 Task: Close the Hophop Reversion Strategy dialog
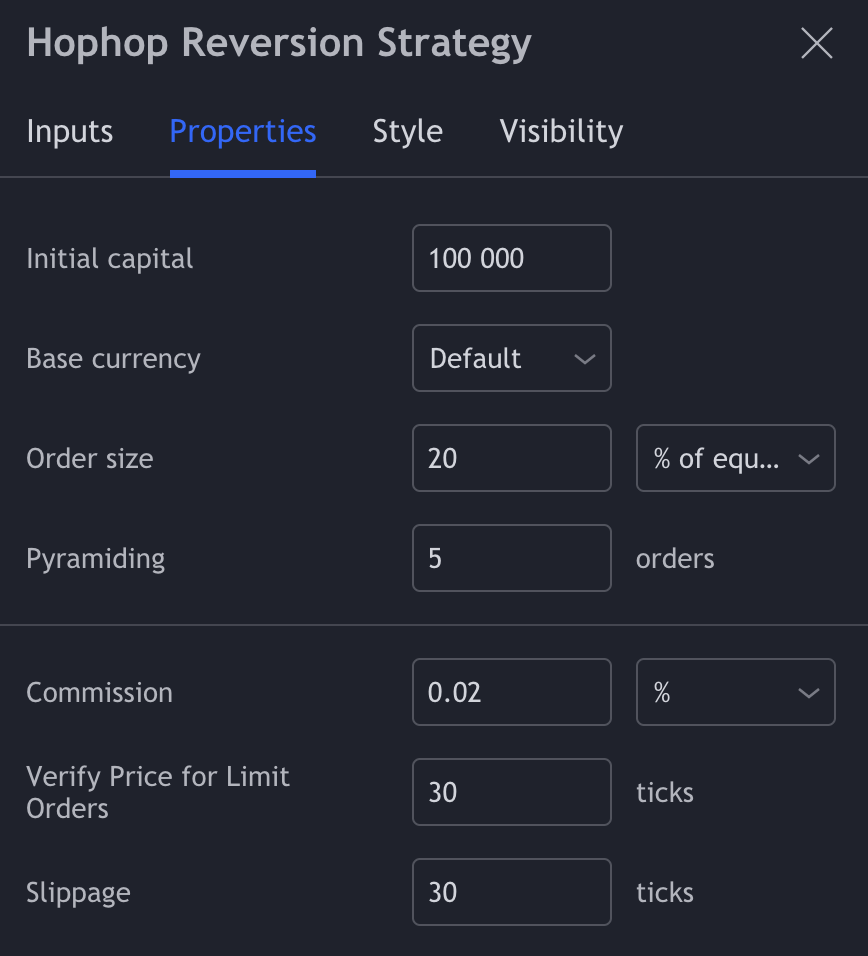click(817, 43)
